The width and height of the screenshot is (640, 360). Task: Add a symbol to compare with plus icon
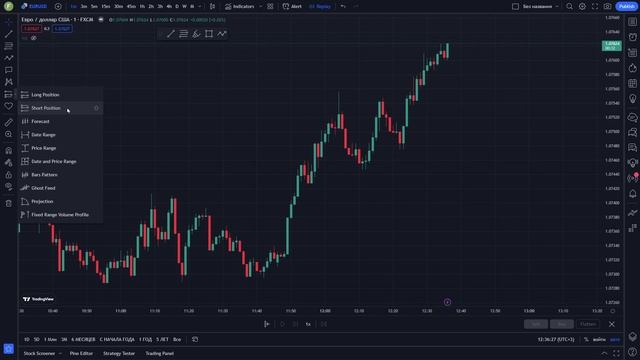[x=58, y=6]
